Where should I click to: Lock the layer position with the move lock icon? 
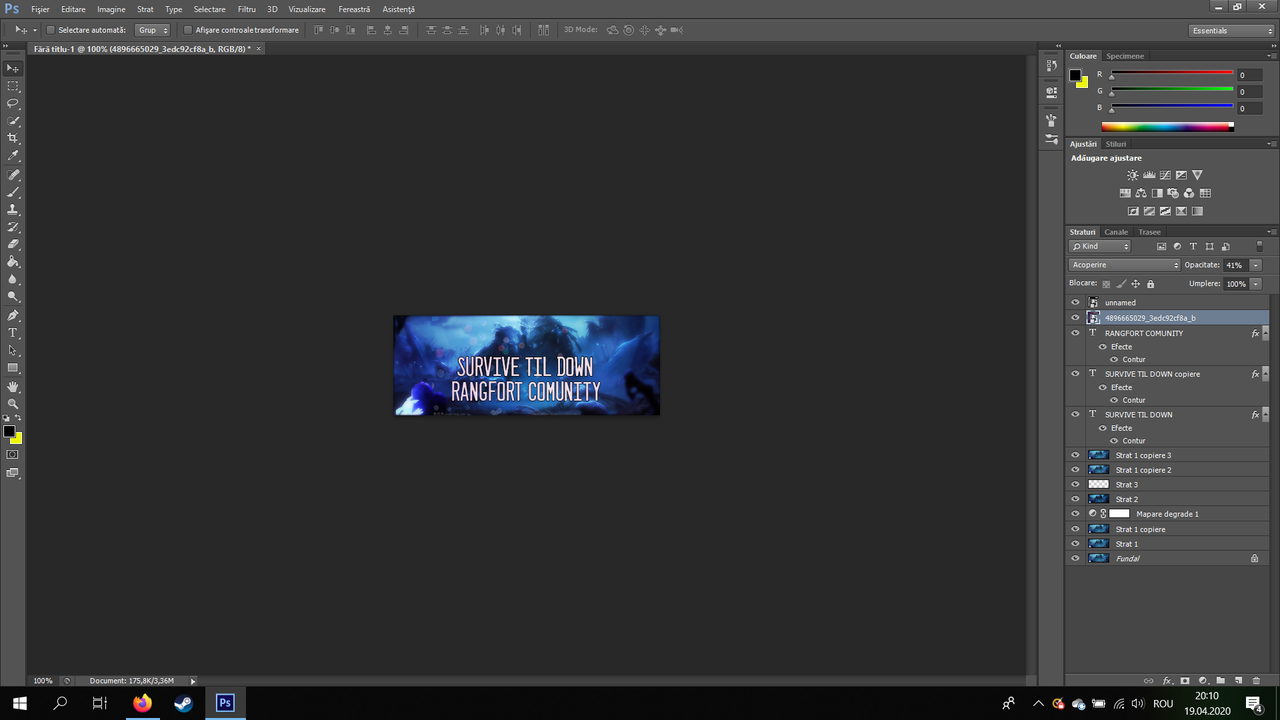pyautogui.click(x=1135, y=284)
